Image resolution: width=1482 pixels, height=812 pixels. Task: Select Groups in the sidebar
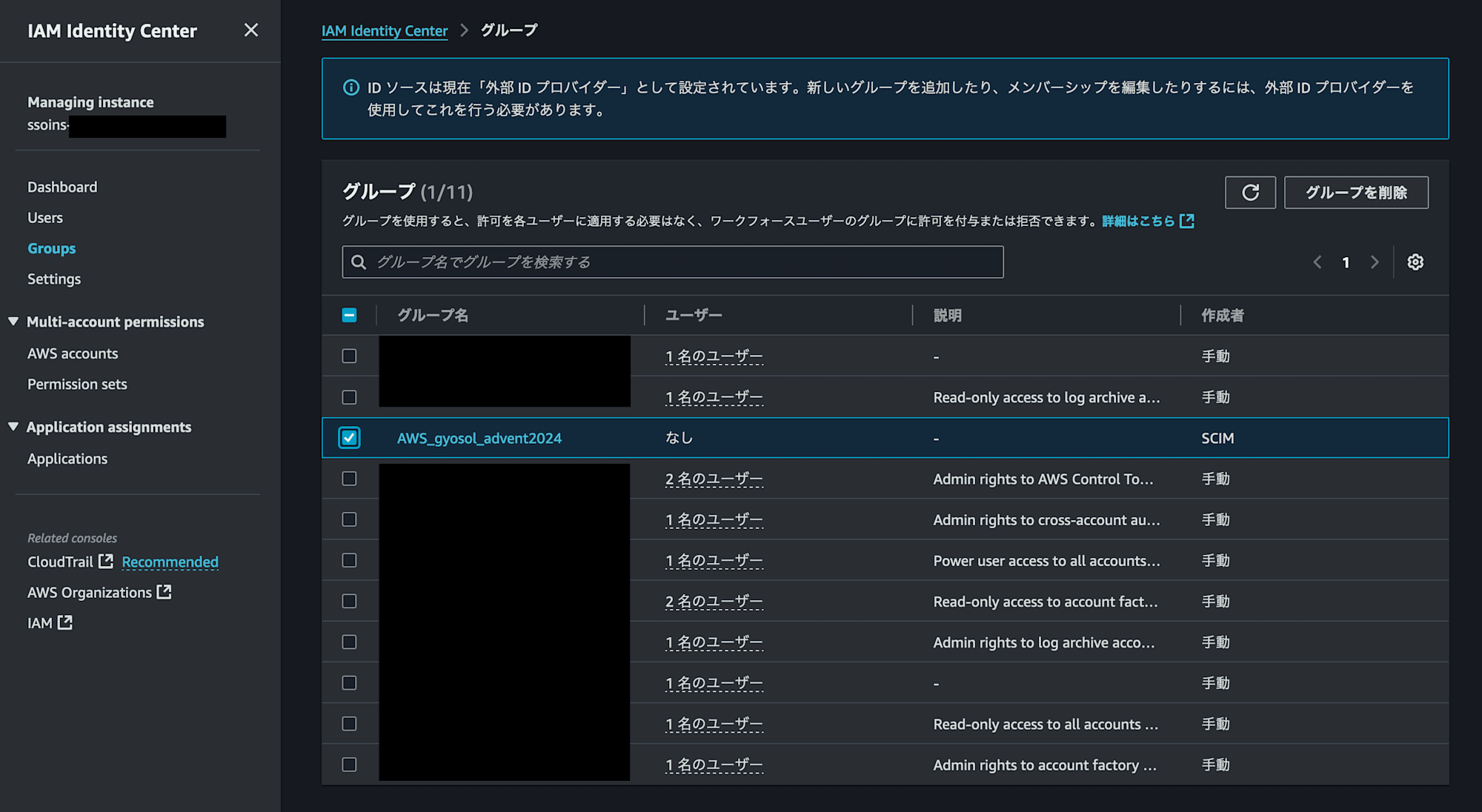tap(52, 248)
